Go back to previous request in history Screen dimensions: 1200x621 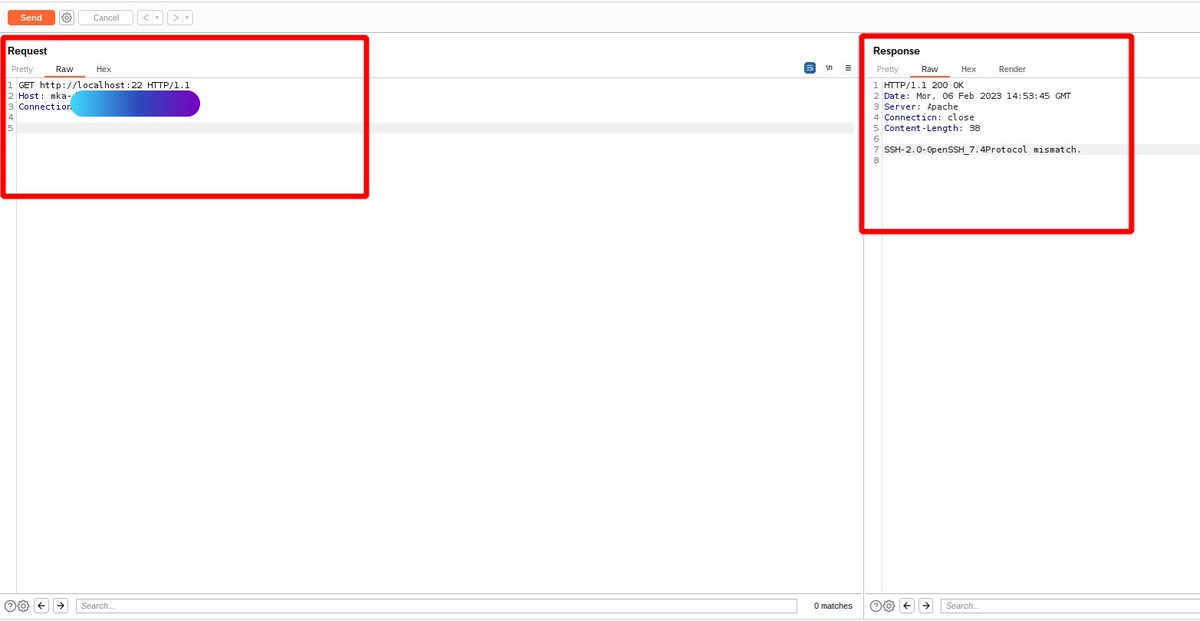[x=145, y=17]
